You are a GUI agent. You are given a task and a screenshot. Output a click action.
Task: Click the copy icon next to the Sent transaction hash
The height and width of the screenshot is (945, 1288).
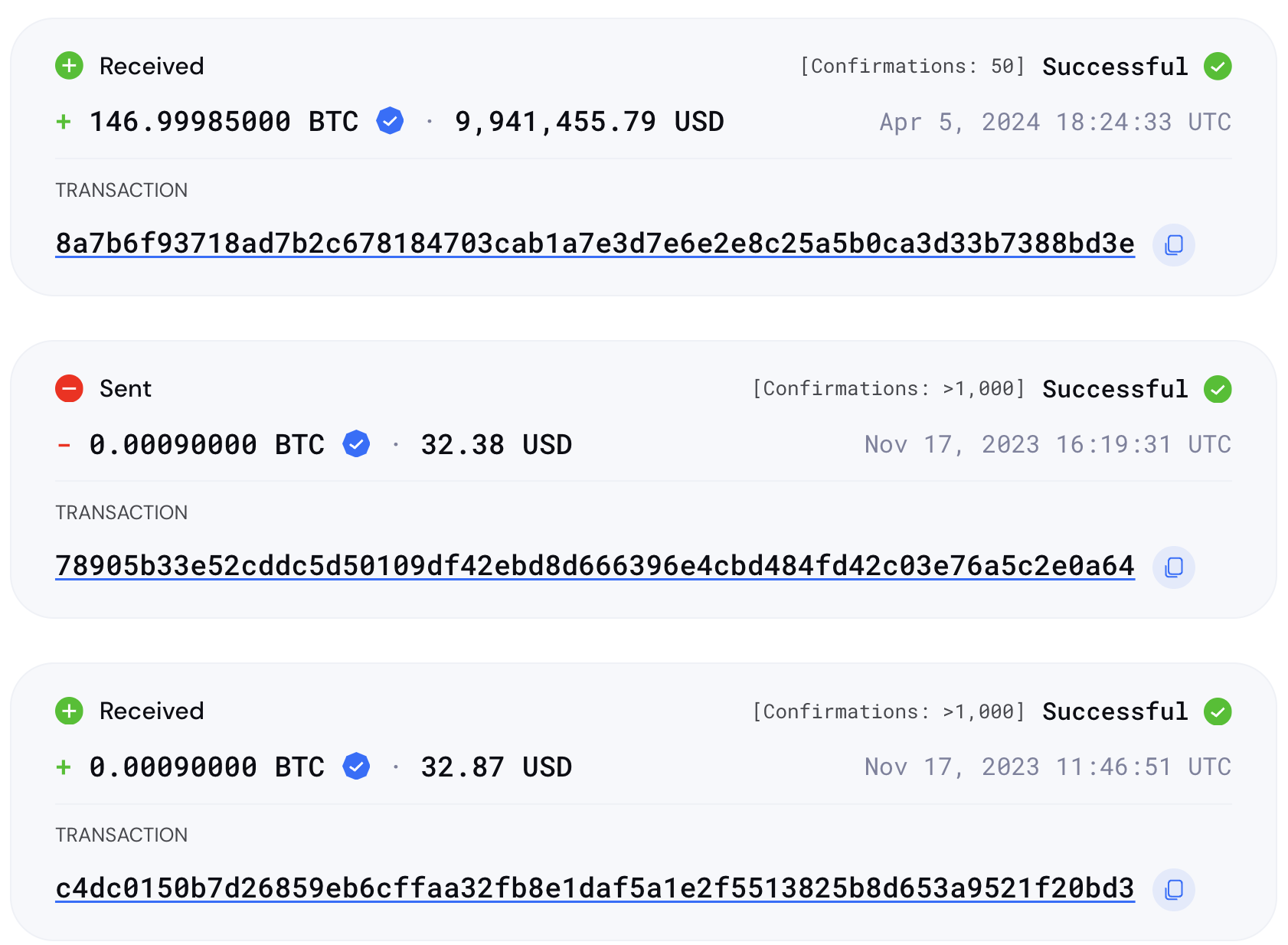coord(1174,567)
